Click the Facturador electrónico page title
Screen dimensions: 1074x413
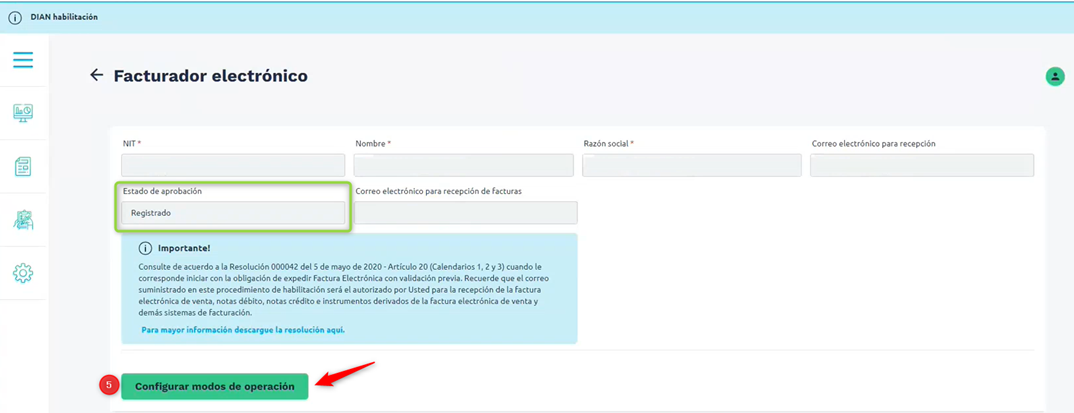click(211, 76)
